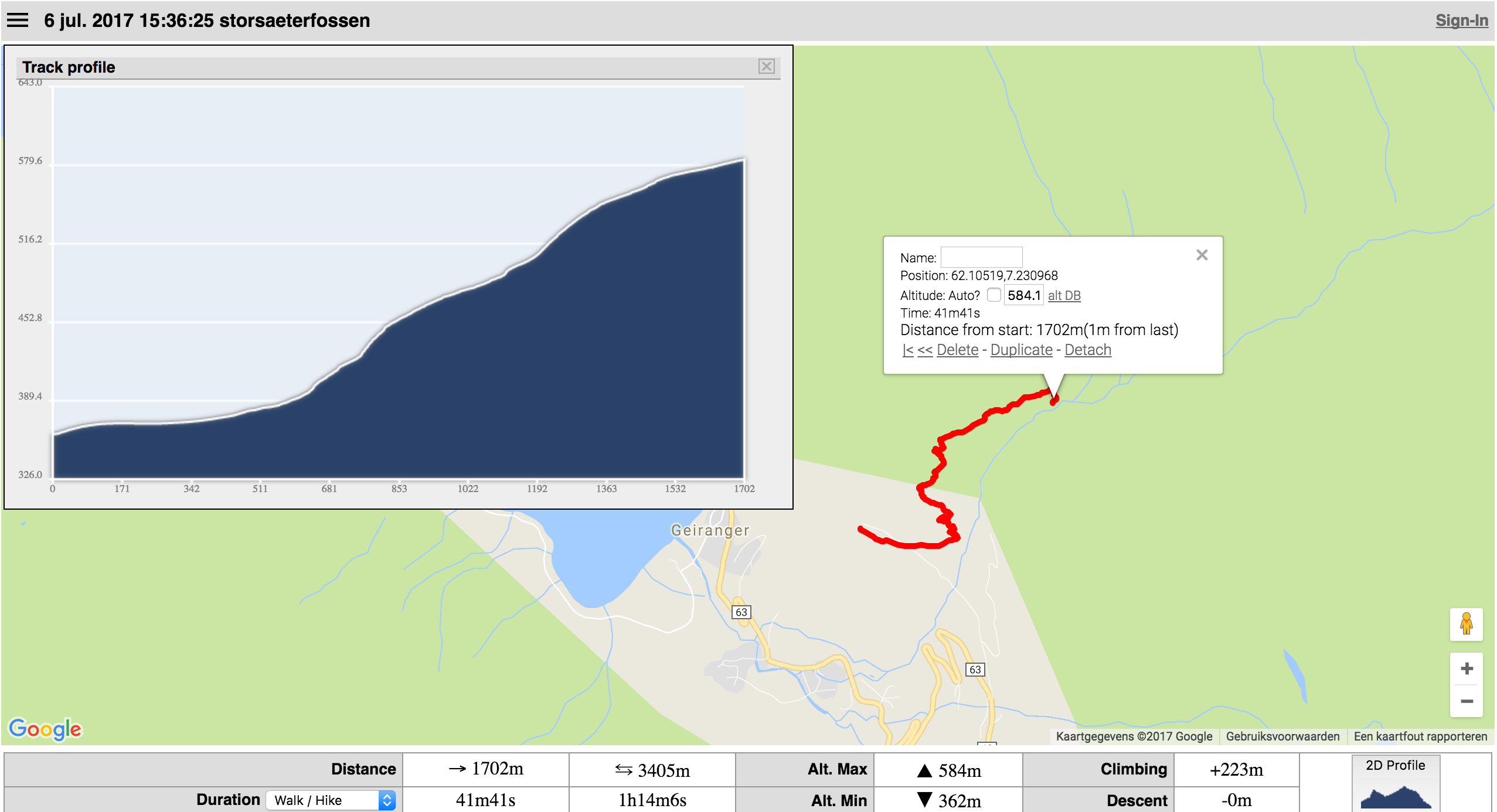The height and width of the screenshot is (812, 1497).
Task: Go to previous point with << link
Action: [924, 350]
